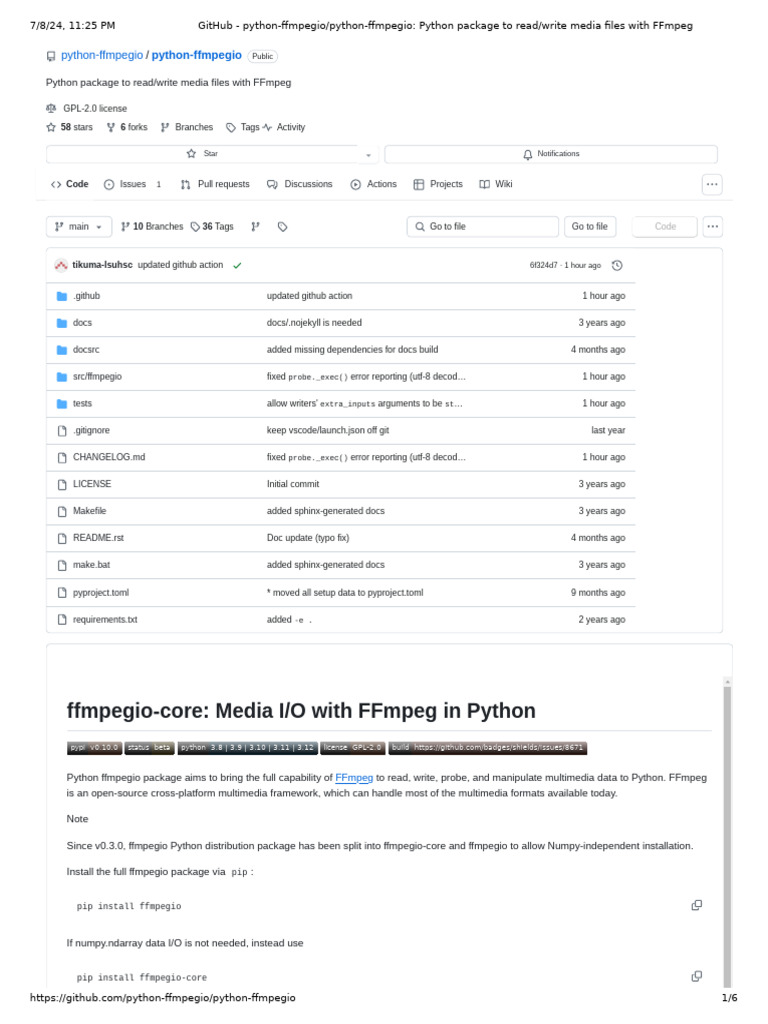The height and width of the screenshot is (1024, 768).
Task: Expand the main branch selector
Action: (x=75, y=227)
